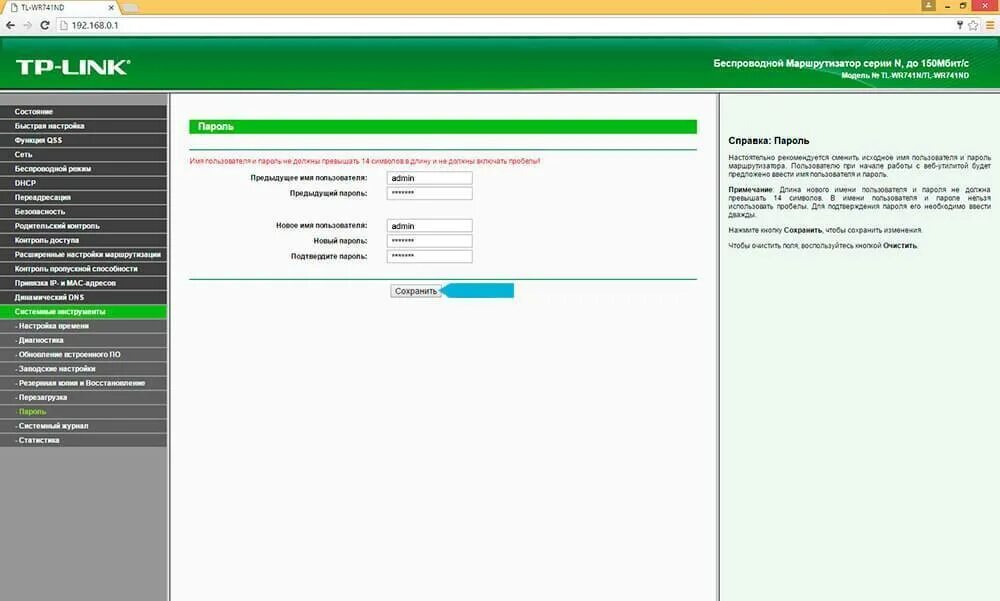Open Статистика submenu

click(x=84, y=440)
